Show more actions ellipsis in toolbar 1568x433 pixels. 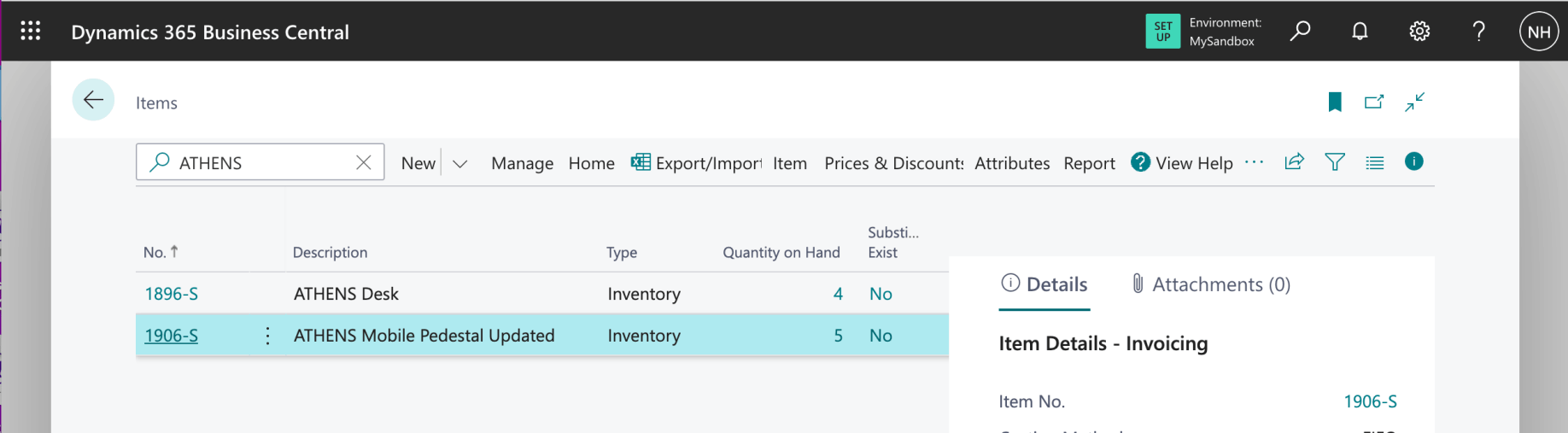click(x=1254, y=162)
